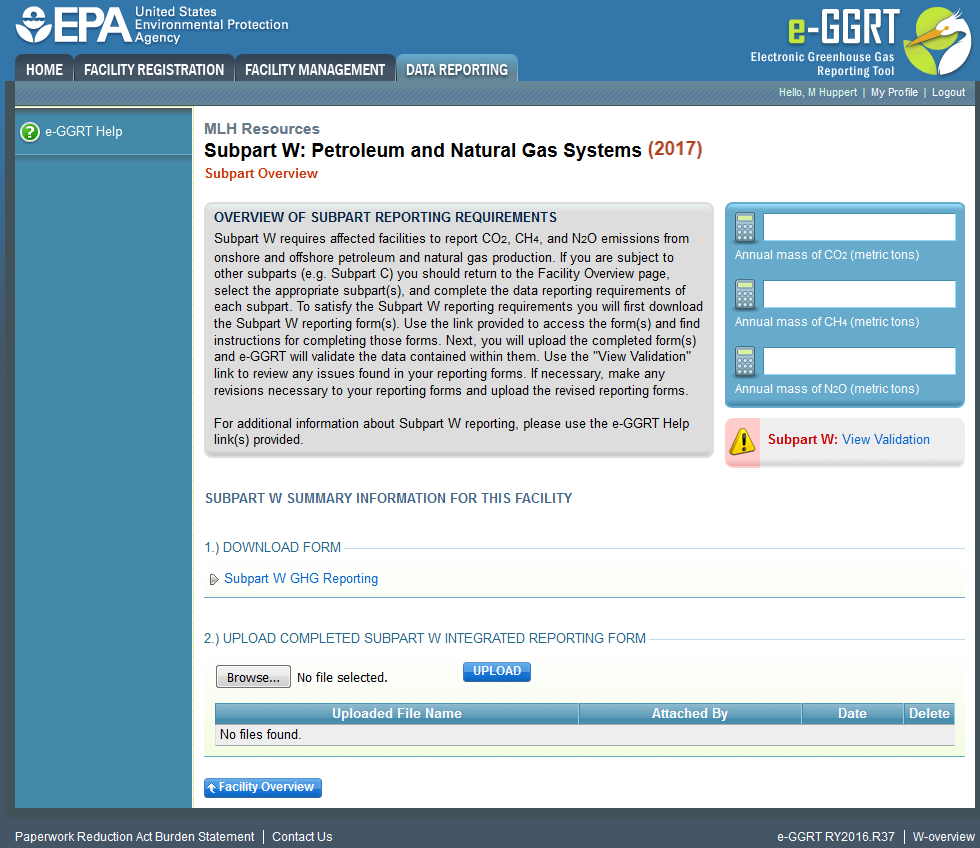Click the Annual mass of CH4 input field
The height and width of the screenshot is (848, 980).
click(859, 294)
